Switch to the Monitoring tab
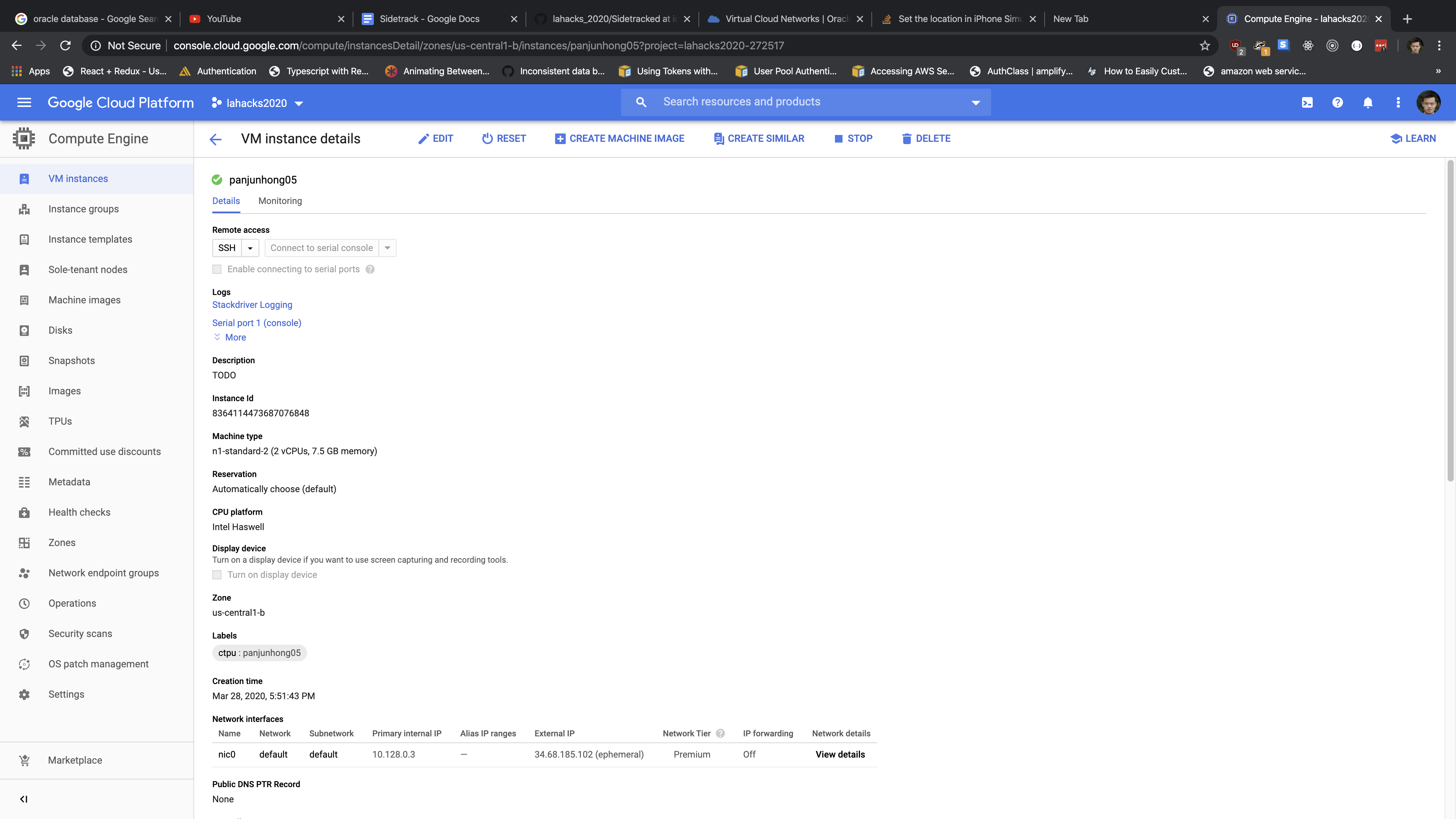 (x=280, y=201)
